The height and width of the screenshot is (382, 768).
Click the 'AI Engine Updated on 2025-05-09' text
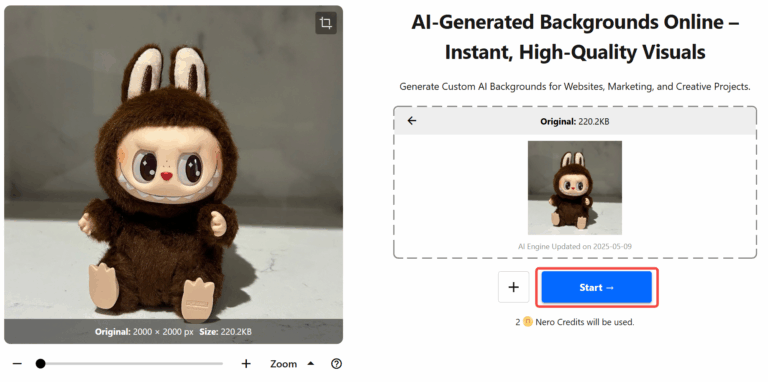pos(575,246)
